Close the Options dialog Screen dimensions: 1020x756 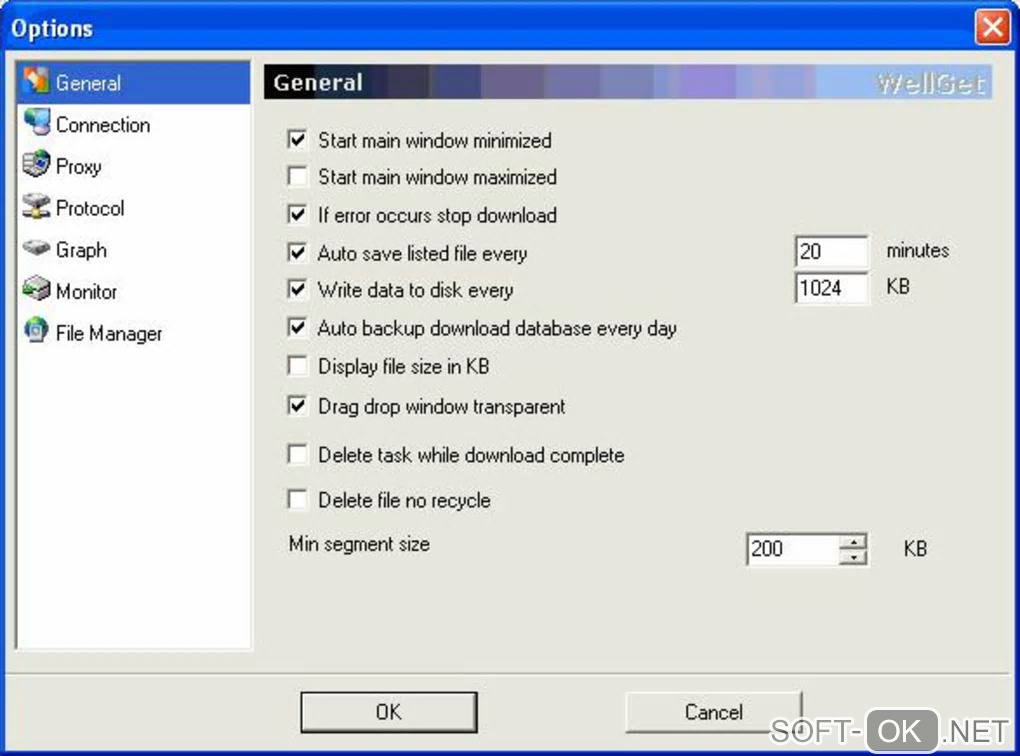coord(992,27)
